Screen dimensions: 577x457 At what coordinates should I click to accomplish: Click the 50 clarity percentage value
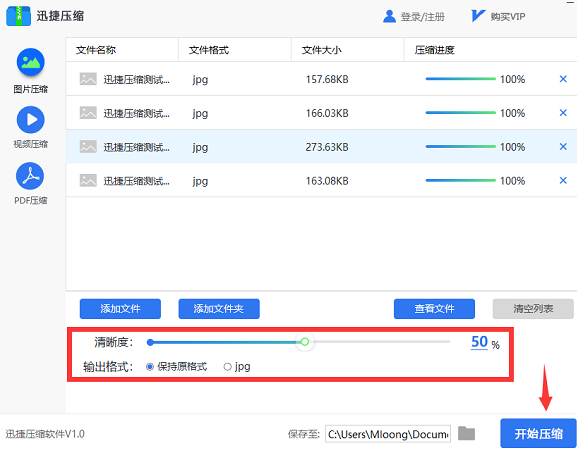(479, 342)
